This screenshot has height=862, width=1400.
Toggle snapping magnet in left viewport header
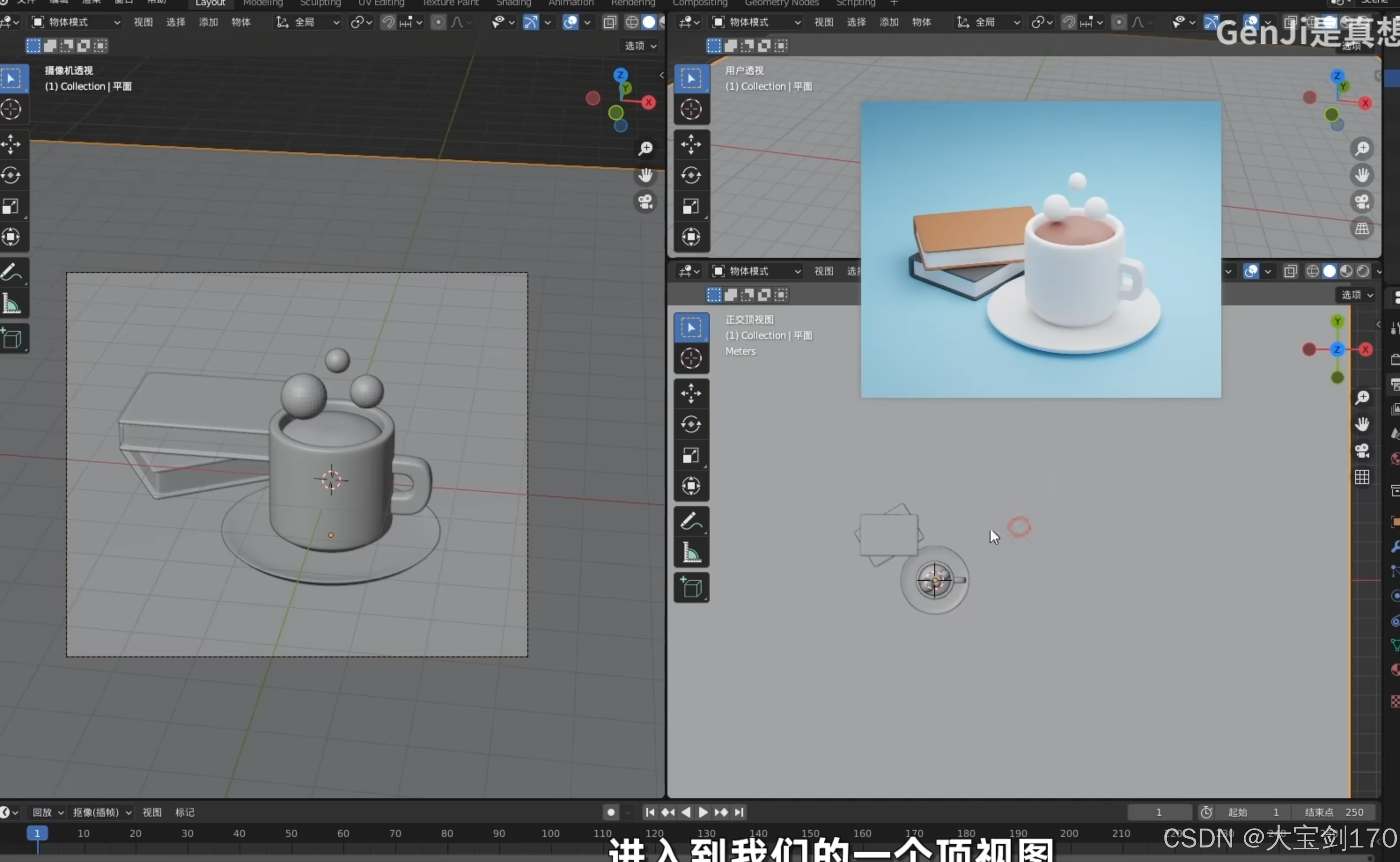(388, 22)
